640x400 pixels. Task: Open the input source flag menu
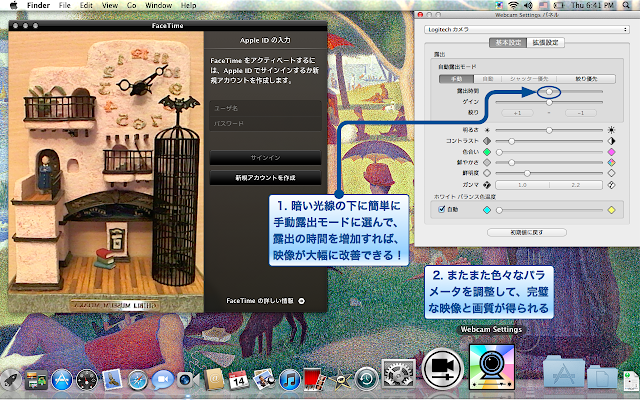point(543,5)
